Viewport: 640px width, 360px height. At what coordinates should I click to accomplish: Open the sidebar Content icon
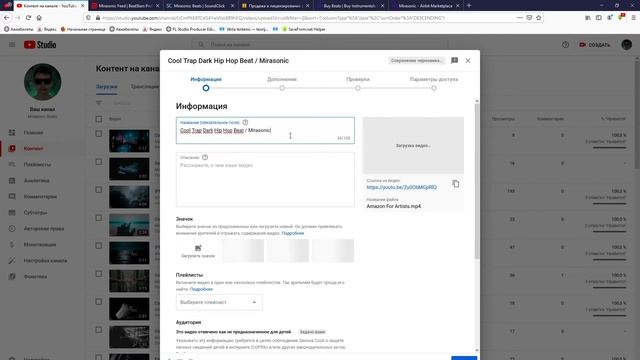tap(12, 148)
